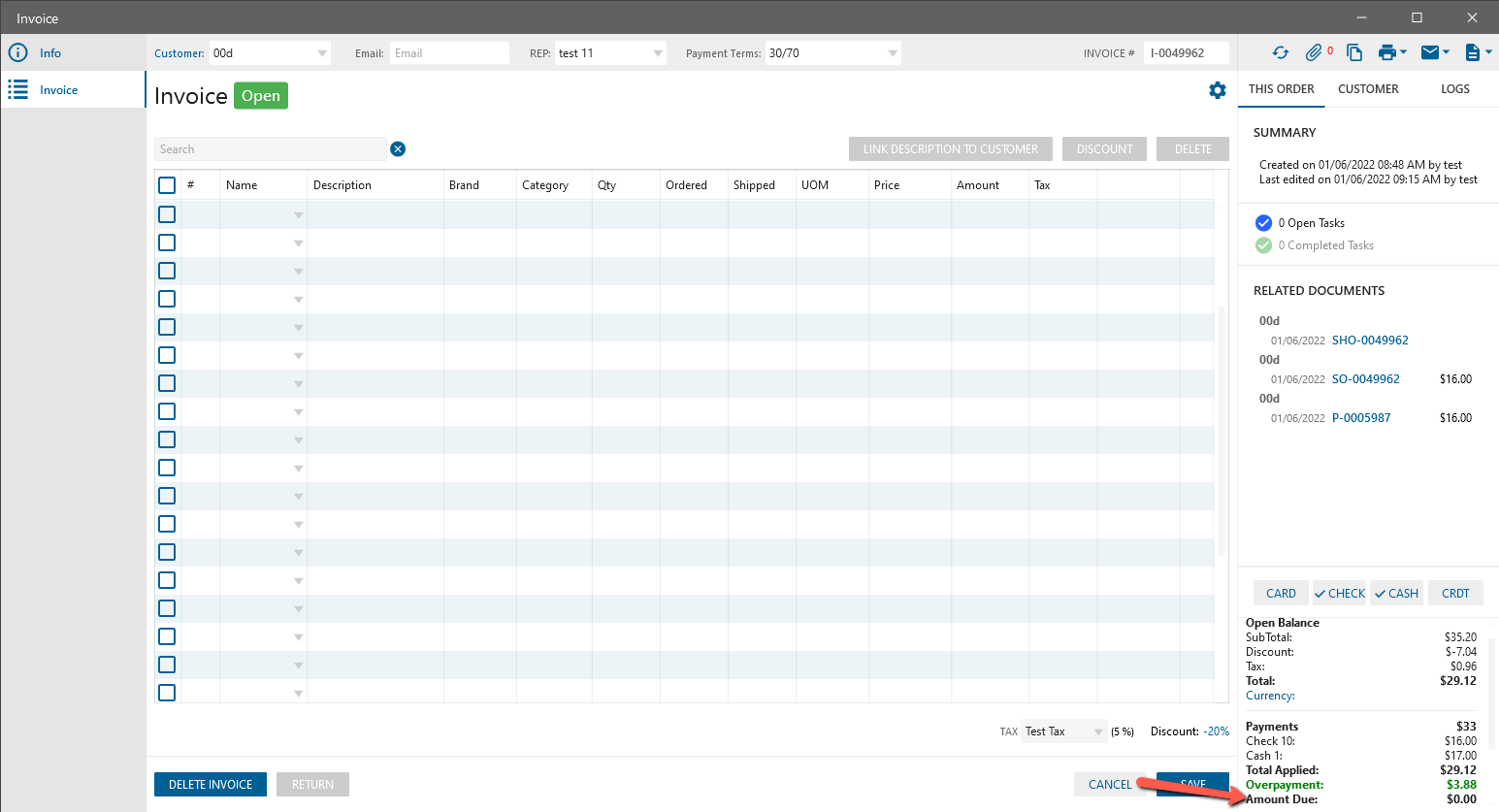The image size is (1499, 812).
Task: Select the Invoice section in sidebar
Action: click(73, 90)
